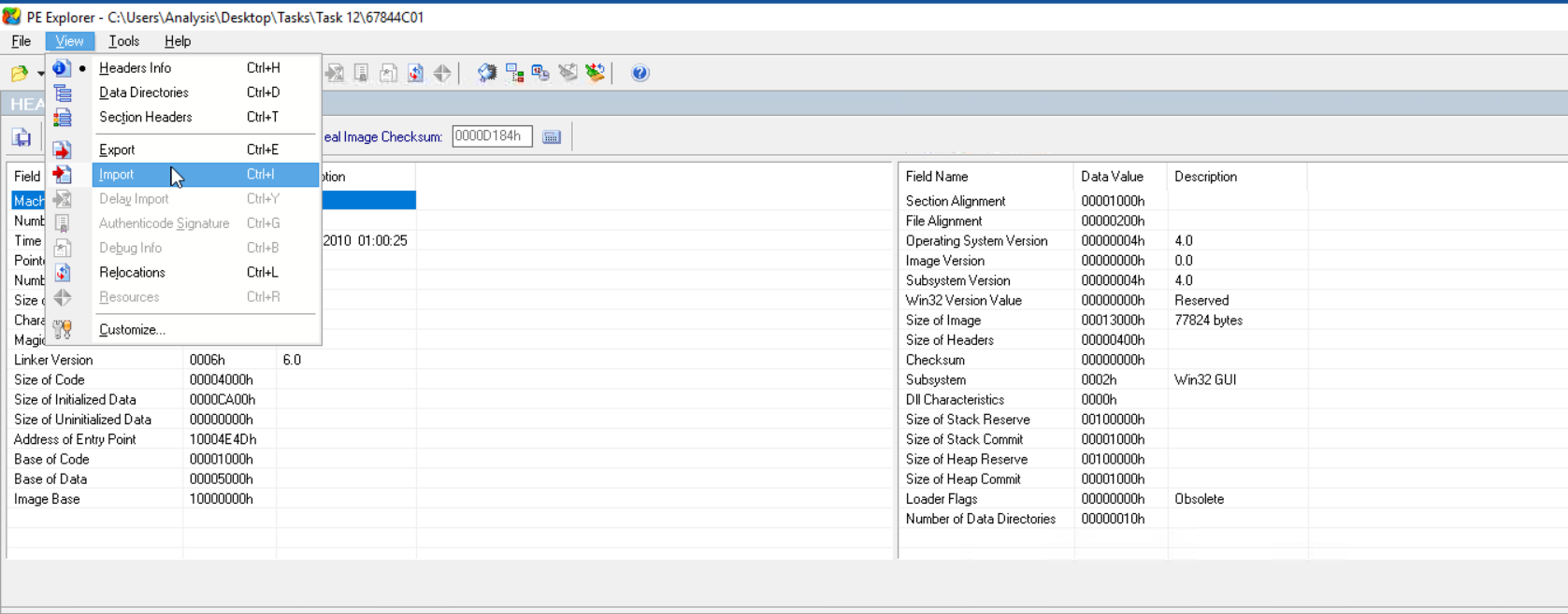Expand the arrow beside the open folder icon

point(40,73)
